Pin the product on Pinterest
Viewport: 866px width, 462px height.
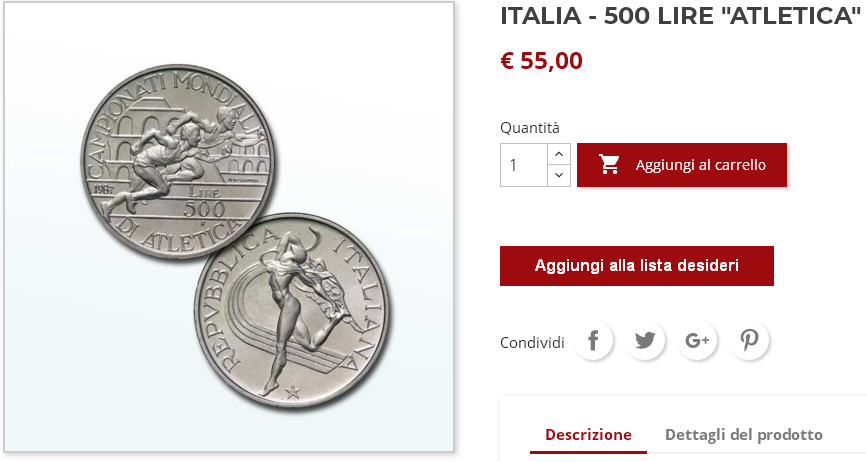coord(749,341)
